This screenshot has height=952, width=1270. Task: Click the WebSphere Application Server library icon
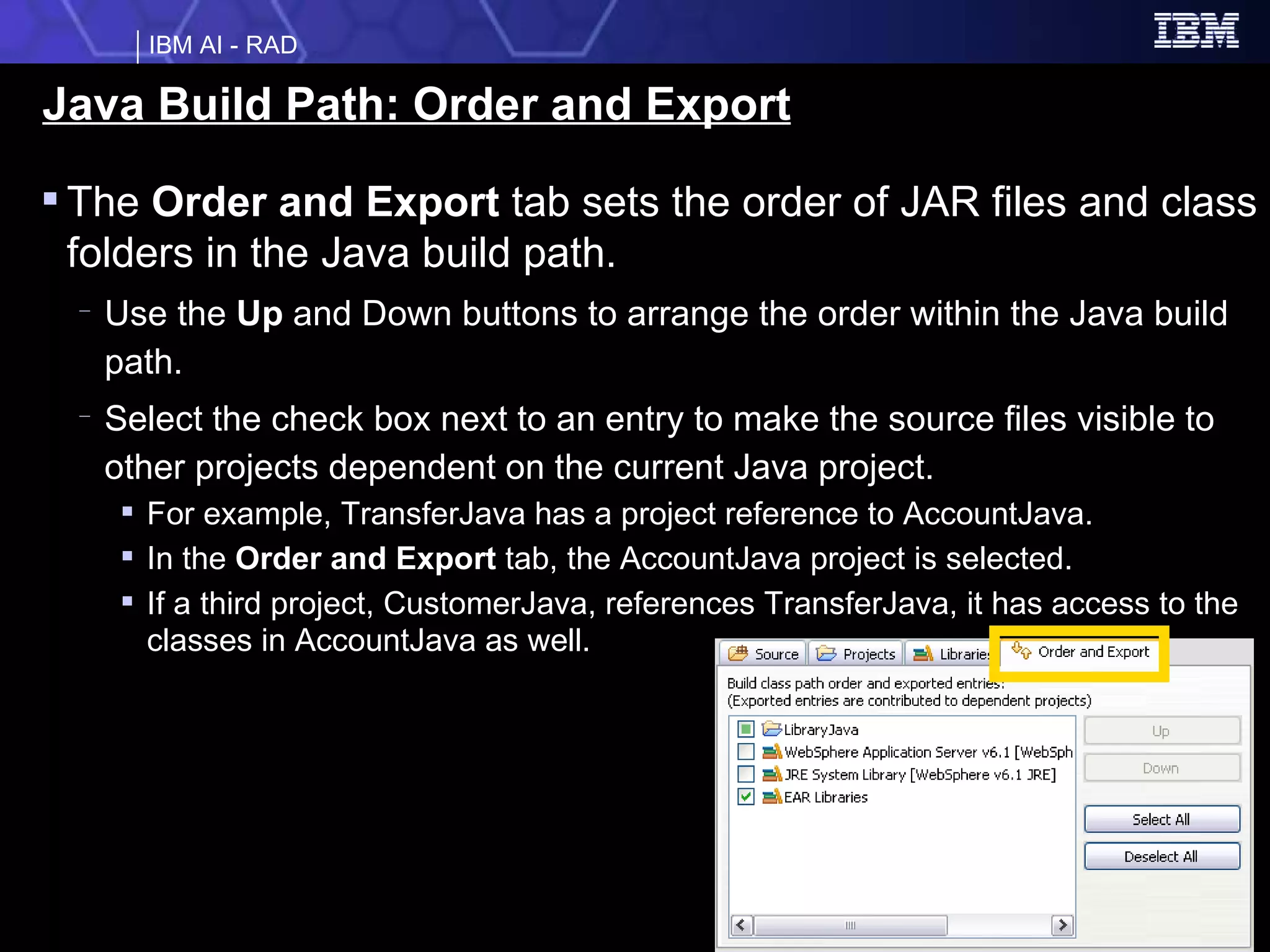point(771,751)
